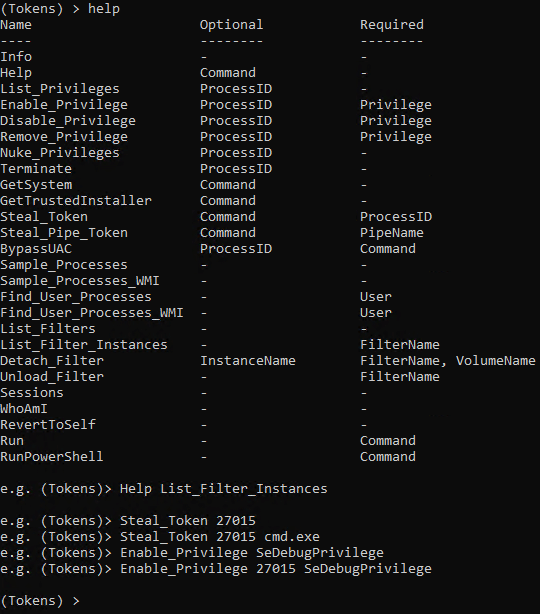Viewport: 540px width, 614px height.
Task: Click the Required column header
Action: 392,25
